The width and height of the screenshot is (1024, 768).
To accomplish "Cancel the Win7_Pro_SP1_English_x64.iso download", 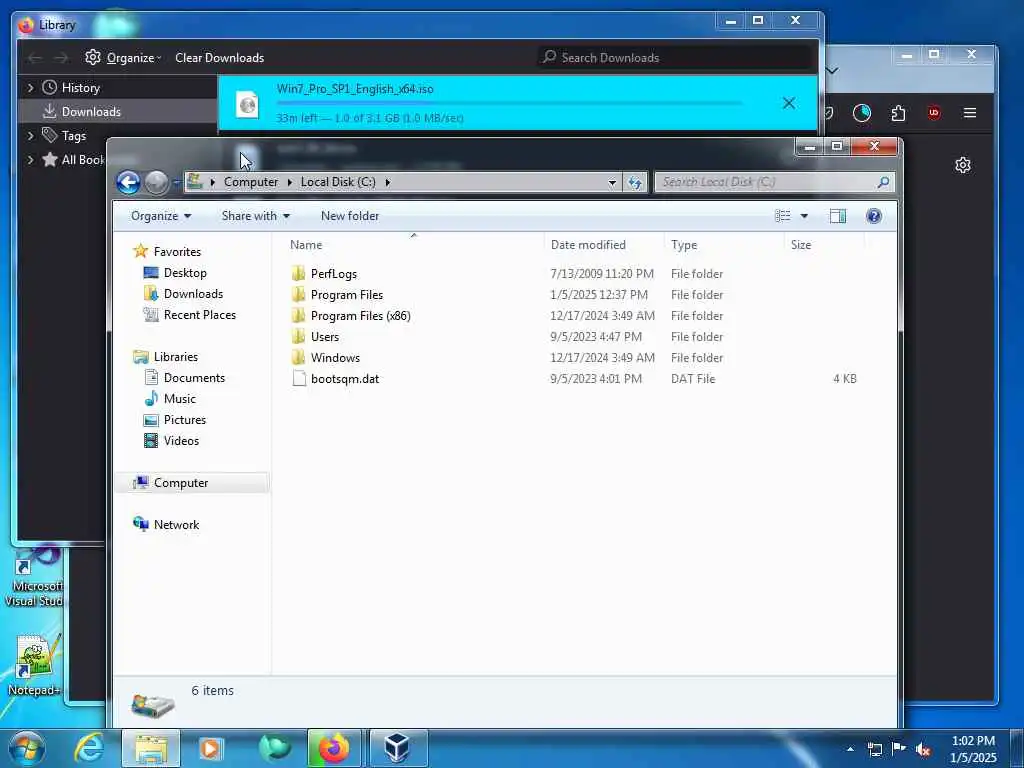I will point(789,103).
